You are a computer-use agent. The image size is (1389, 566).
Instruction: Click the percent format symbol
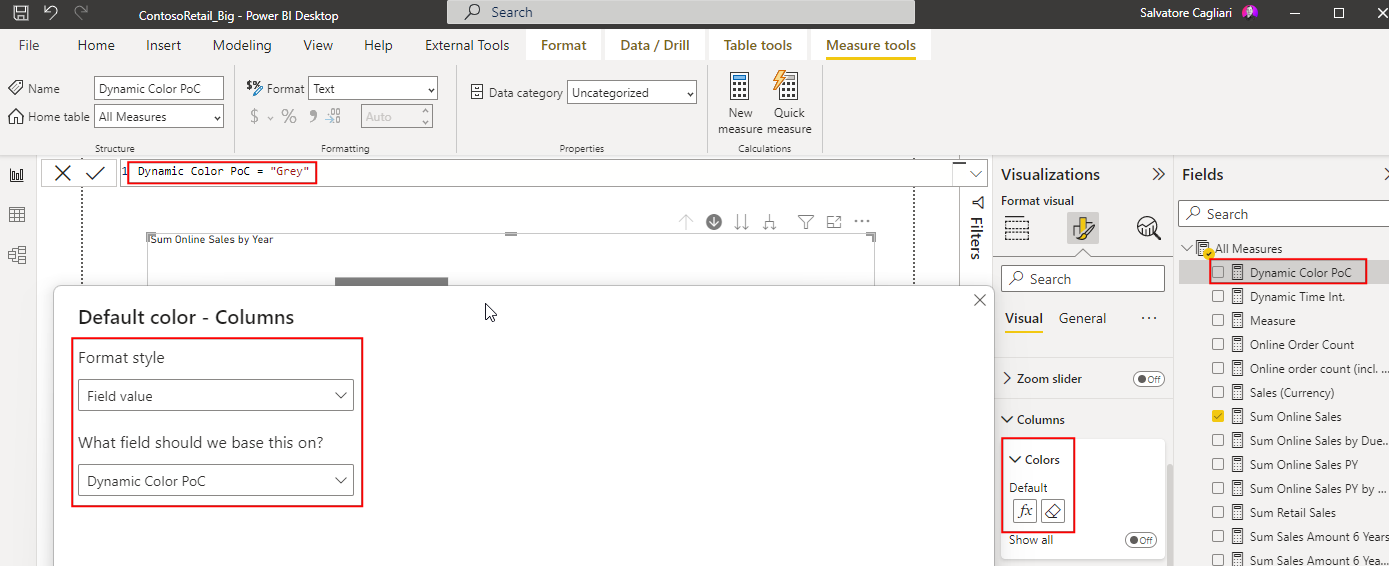click(289, 117)
